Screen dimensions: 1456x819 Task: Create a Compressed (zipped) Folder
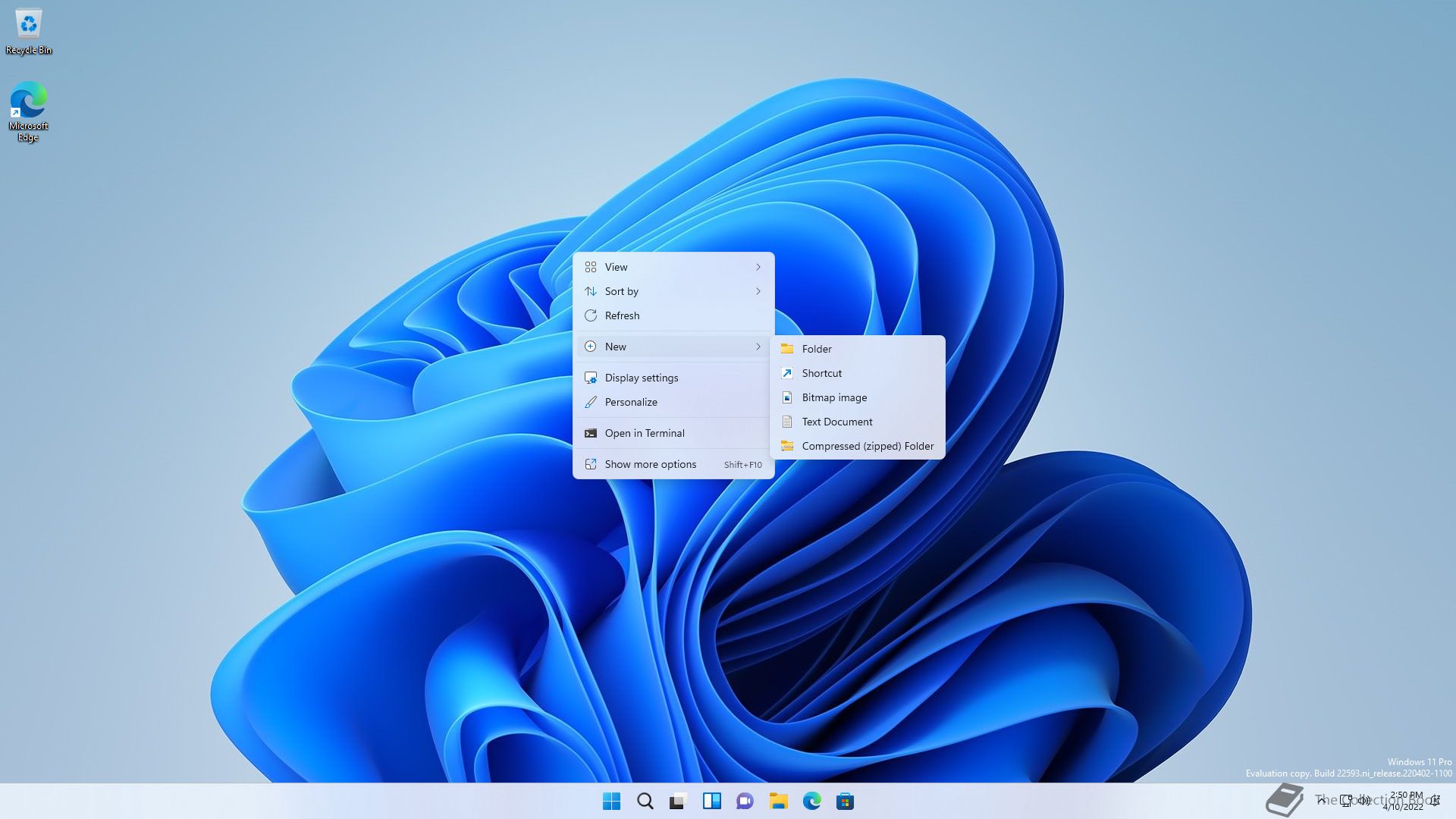(x=858, y=446)
